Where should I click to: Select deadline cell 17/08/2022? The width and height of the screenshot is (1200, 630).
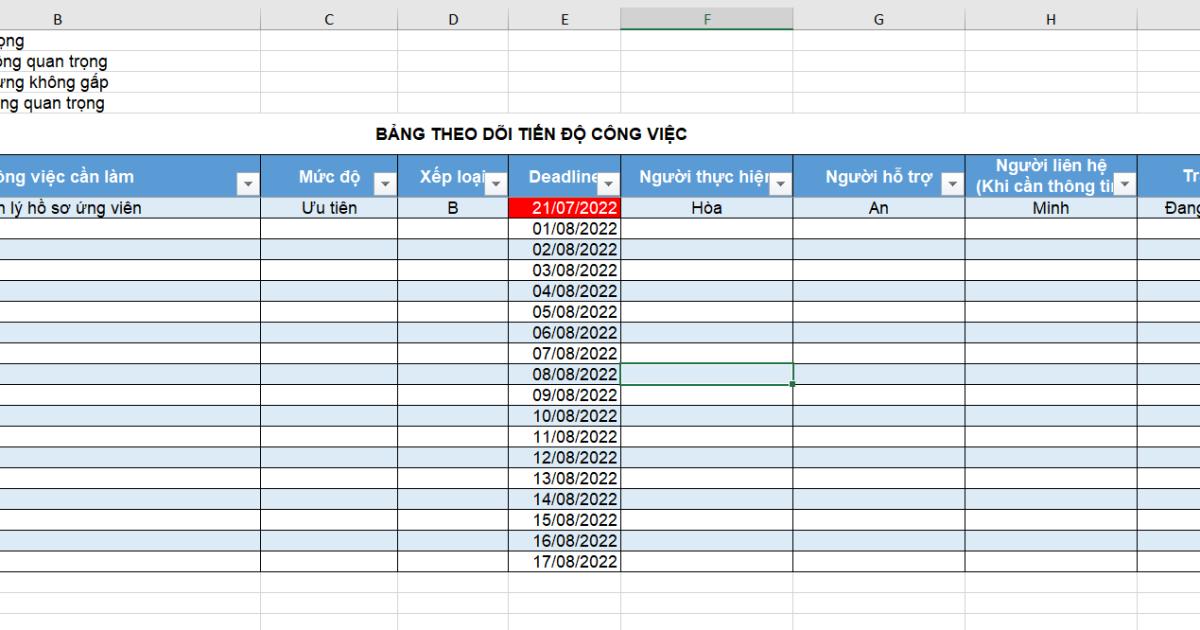coord(565,561)
